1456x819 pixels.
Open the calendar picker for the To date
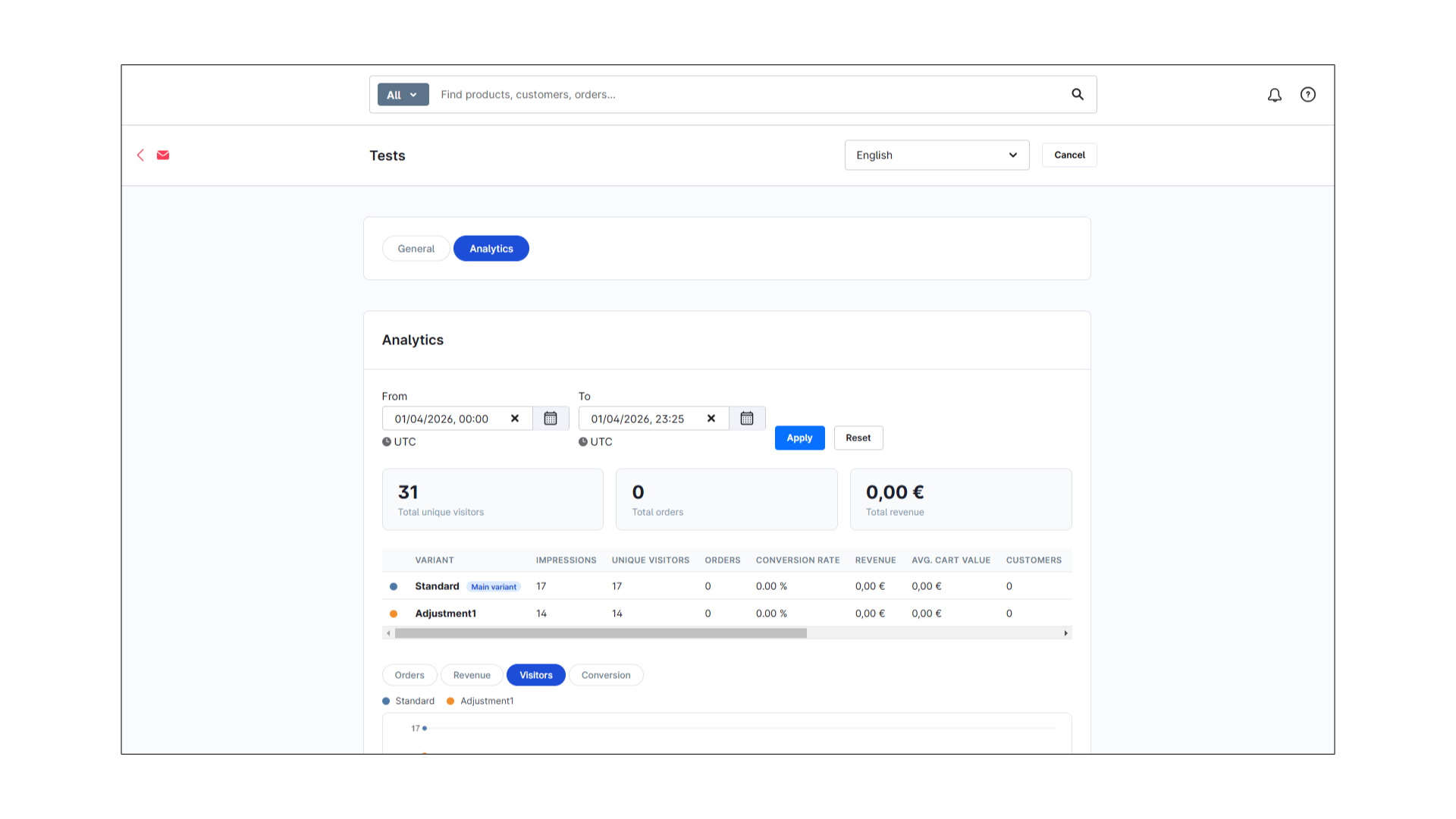pos(747,418)
